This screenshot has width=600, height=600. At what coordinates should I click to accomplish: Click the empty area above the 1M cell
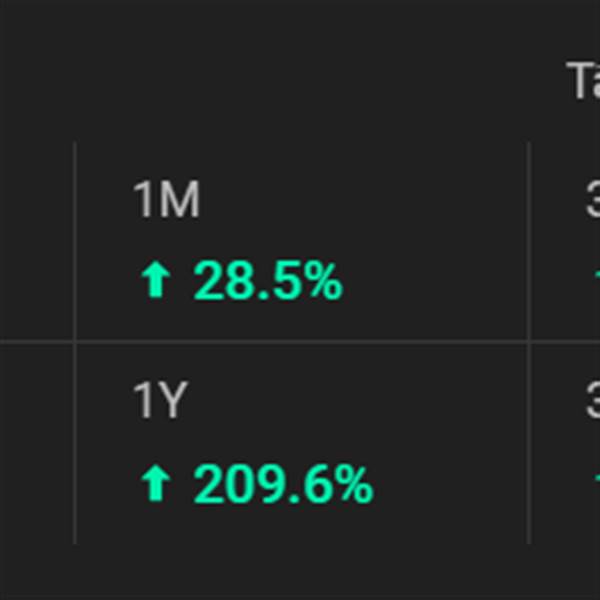coord(300,80)
